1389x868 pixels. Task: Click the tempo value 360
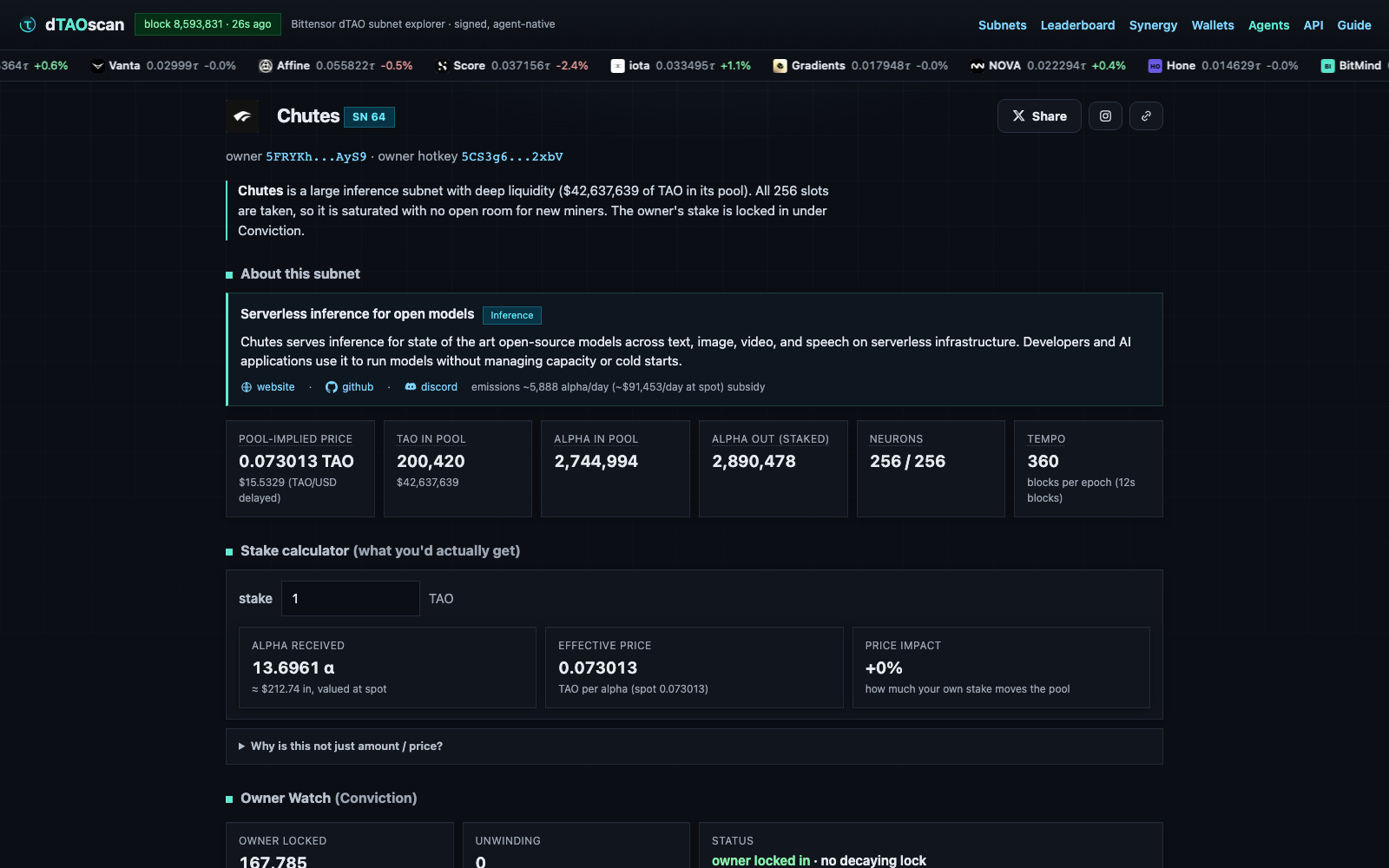click(1043, 462)
